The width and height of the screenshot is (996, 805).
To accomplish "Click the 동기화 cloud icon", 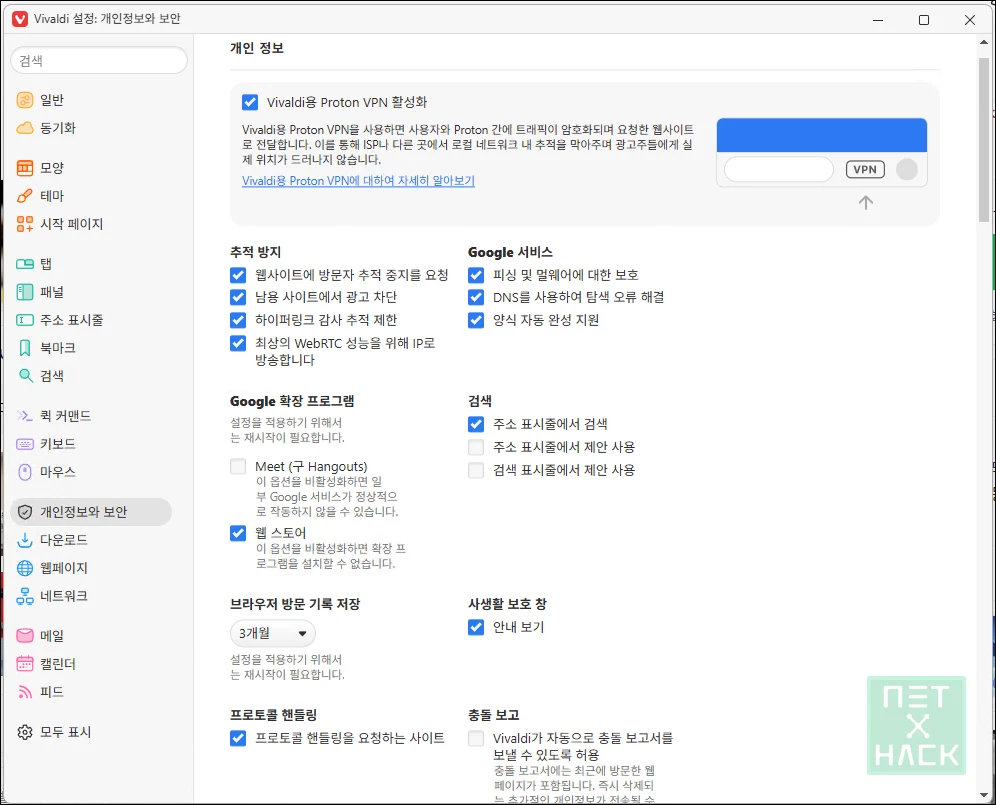I will pos(25,128).
